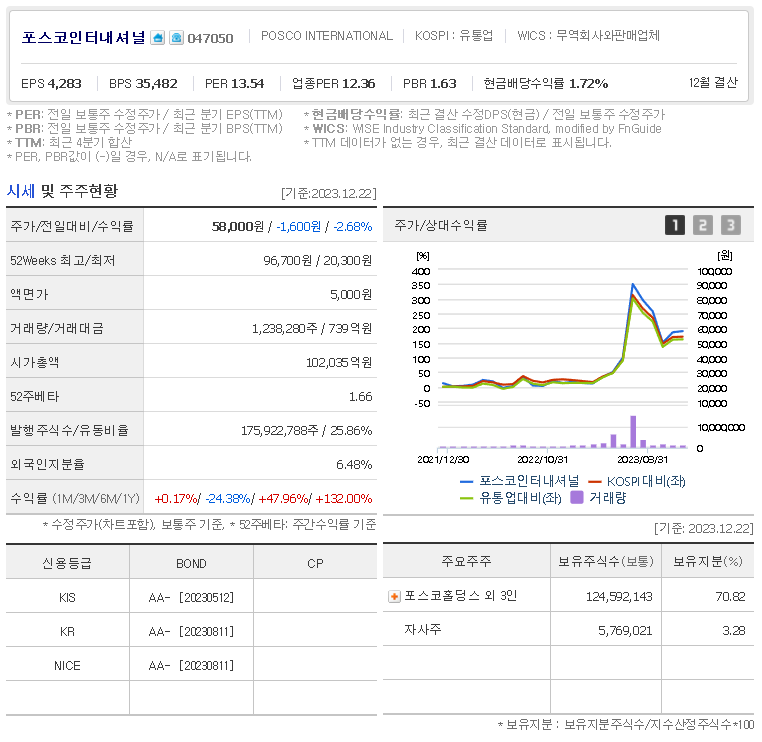Switch chart to tab 1
The width and height of the screenshot is (762, 742).
(x=675, y=225)
